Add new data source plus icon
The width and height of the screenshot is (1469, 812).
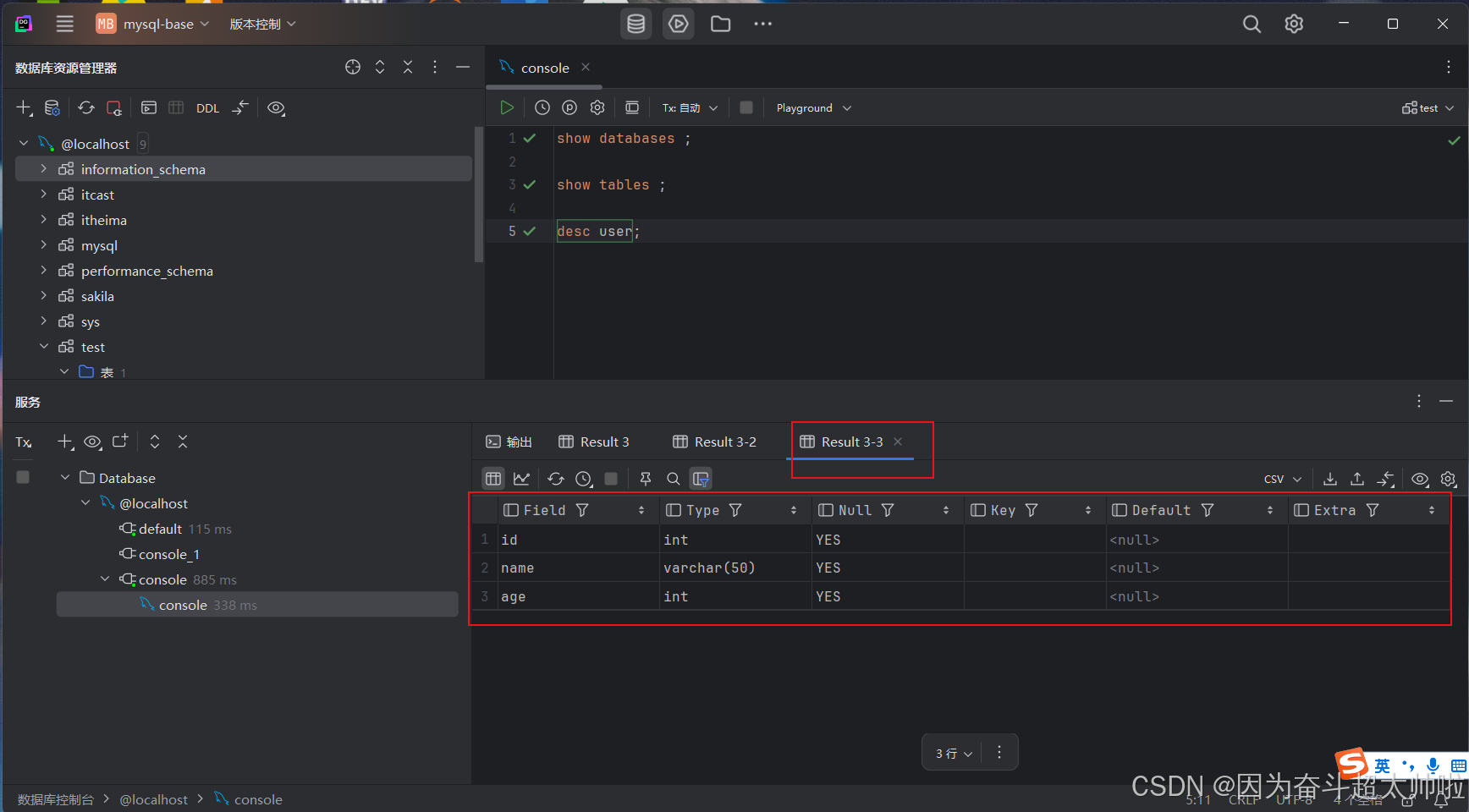pos(25,107)
